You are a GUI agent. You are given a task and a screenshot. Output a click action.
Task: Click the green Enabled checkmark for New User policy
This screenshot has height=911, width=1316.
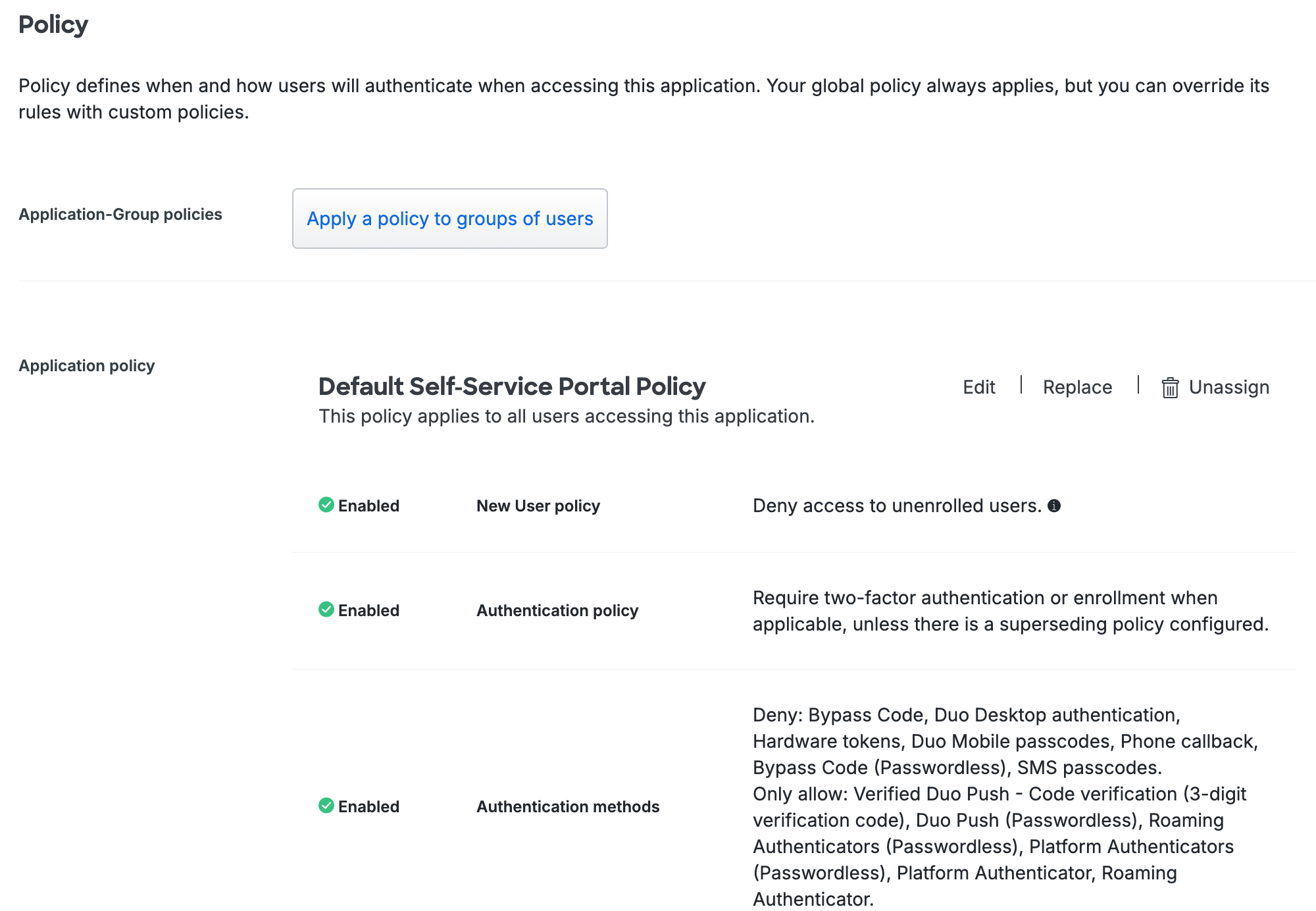[x=325, y=505]
